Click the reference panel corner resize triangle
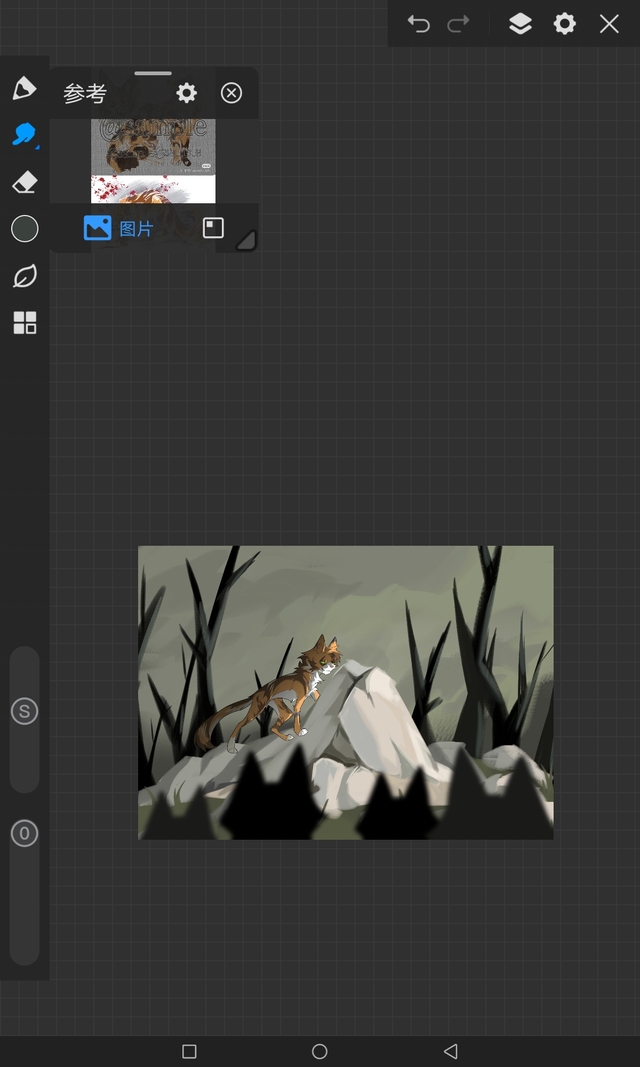The image size is (640, 1067). click(x=245, y=240)
